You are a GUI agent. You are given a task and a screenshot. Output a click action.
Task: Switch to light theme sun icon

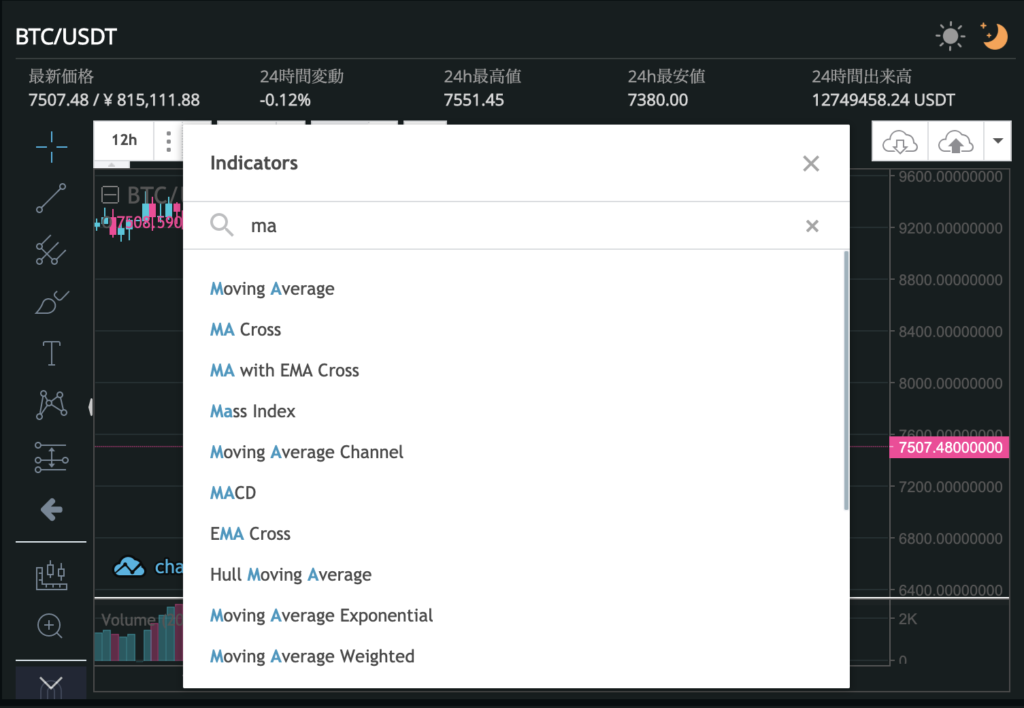tap(950, 36)
